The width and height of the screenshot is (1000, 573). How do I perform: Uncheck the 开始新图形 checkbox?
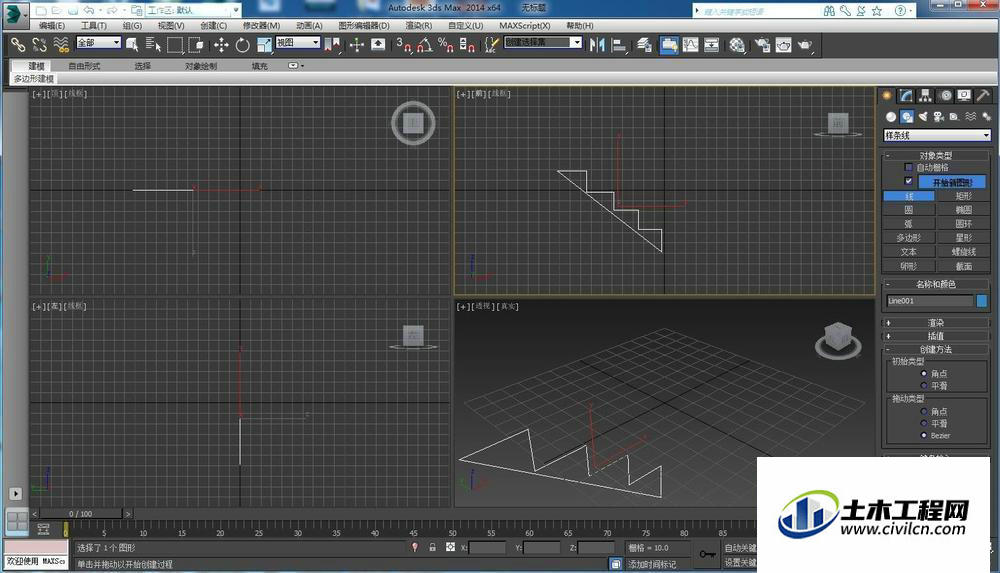(x=908, y=181)
